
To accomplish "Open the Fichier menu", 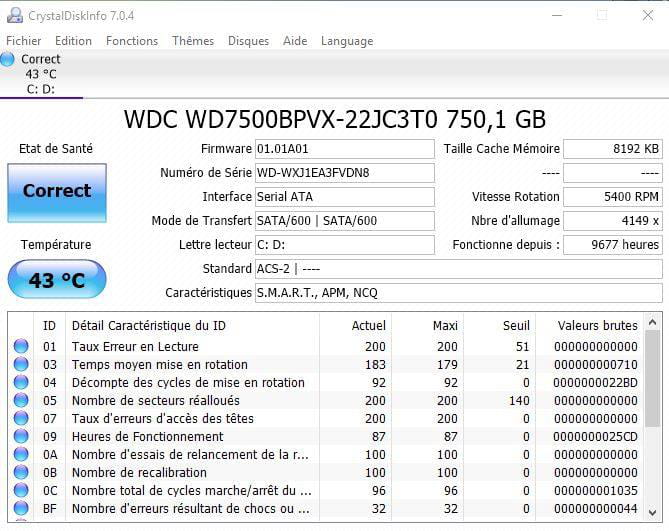I will point(23,41).
